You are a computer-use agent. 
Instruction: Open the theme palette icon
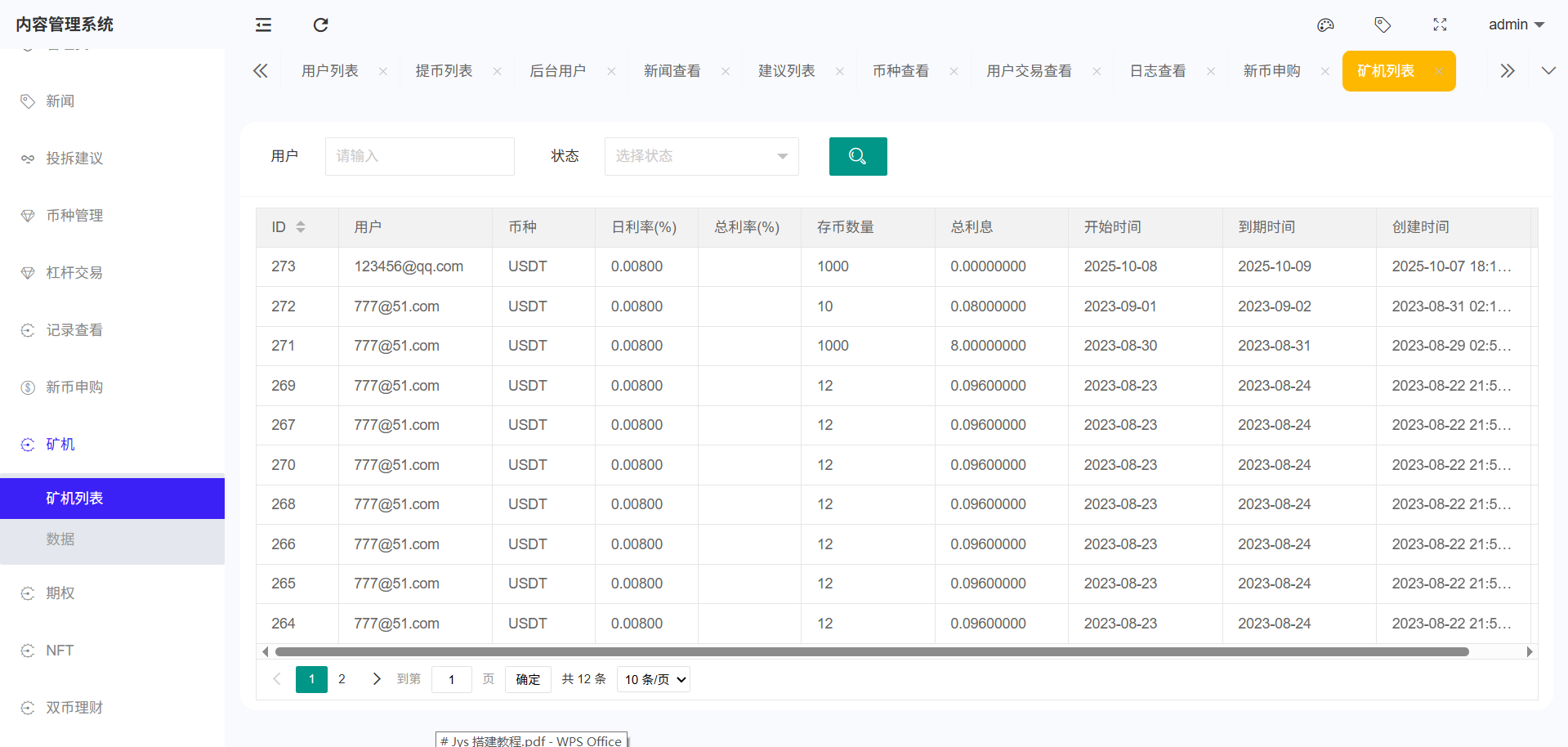click(1325, 25)
